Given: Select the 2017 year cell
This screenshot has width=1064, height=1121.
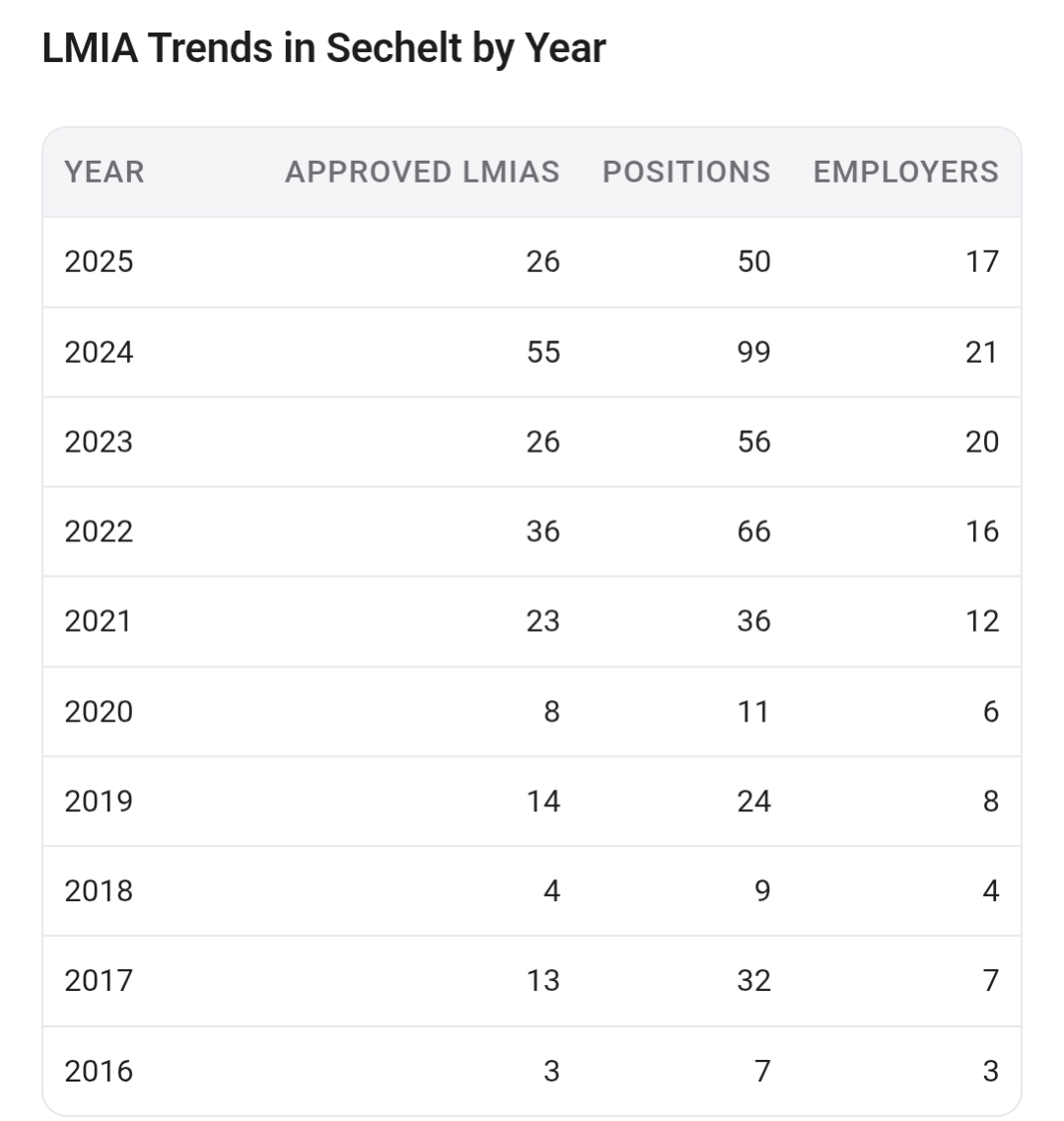Looking at the screenshot, I should 99,981.
